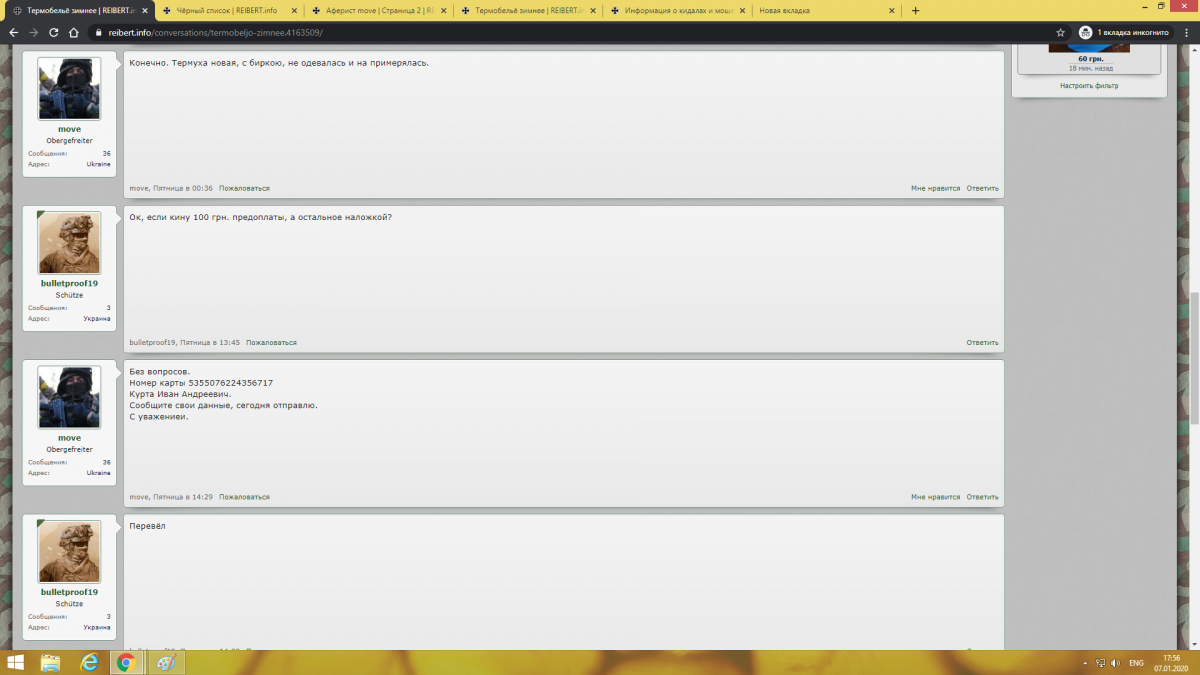The height and width of the screenshot is (675, 1200).
Task: Click Настроить фильтр in the sidebar
Action: point(1089,86)
